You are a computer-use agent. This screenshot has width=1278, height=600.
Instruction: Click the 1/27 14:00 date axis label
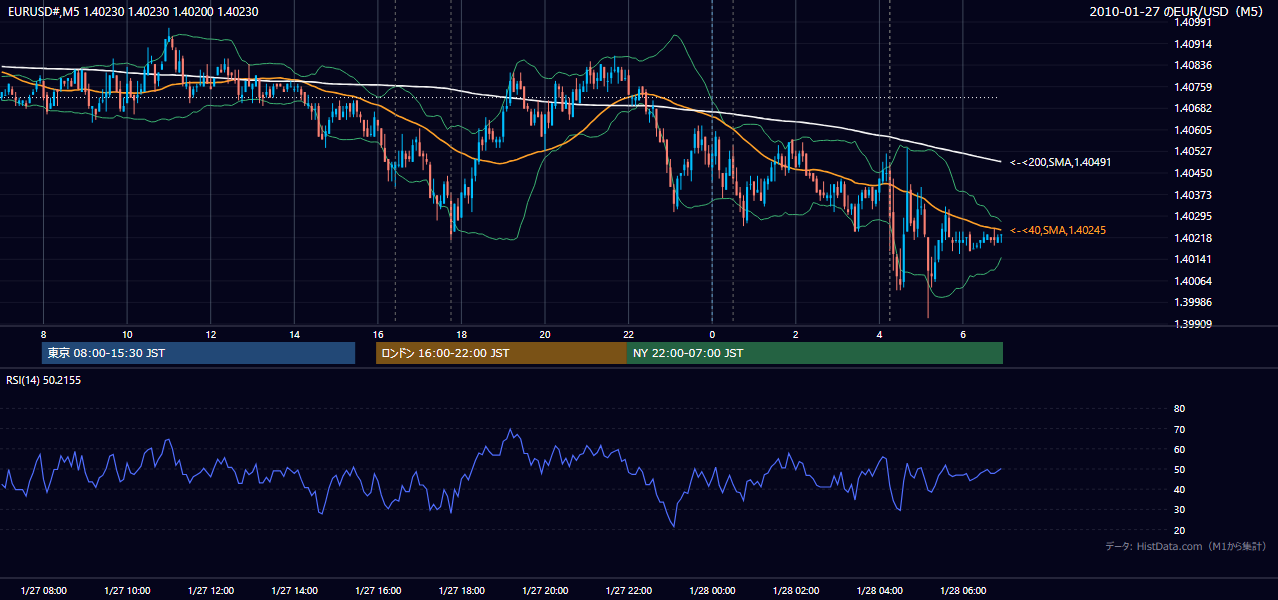tap(294, 590)
